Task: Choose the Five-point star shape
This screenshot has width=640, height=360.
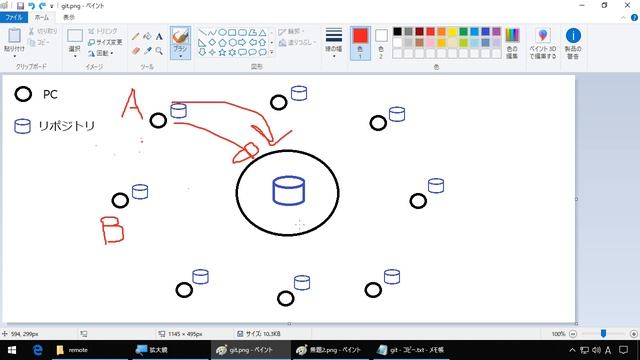Action: coord(222,52)
